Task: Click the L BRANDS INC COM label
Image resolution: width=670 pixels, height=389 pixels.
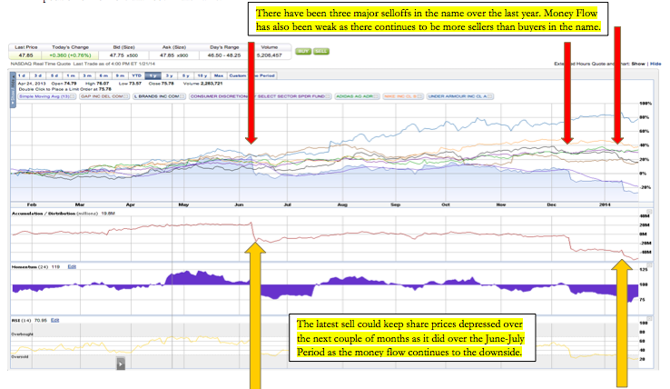Action: (156, 97)
